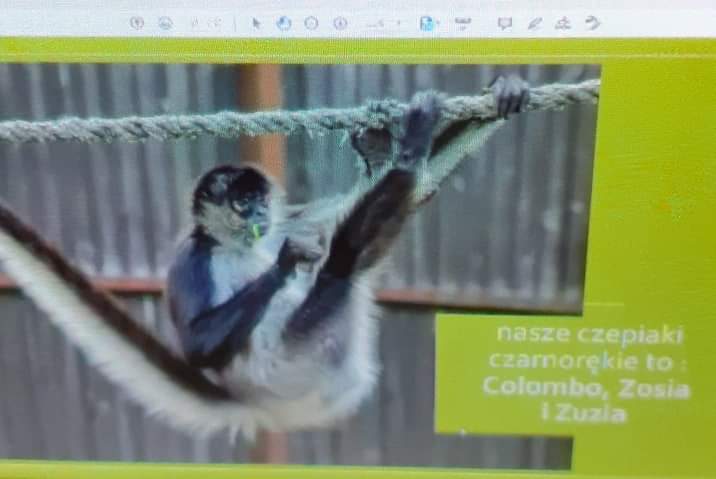The height and width of the screenshot is (479, 716).
Task: Click the bold names 'Colombo, Zosia i Zuzia'
Action: pos(585,400)
